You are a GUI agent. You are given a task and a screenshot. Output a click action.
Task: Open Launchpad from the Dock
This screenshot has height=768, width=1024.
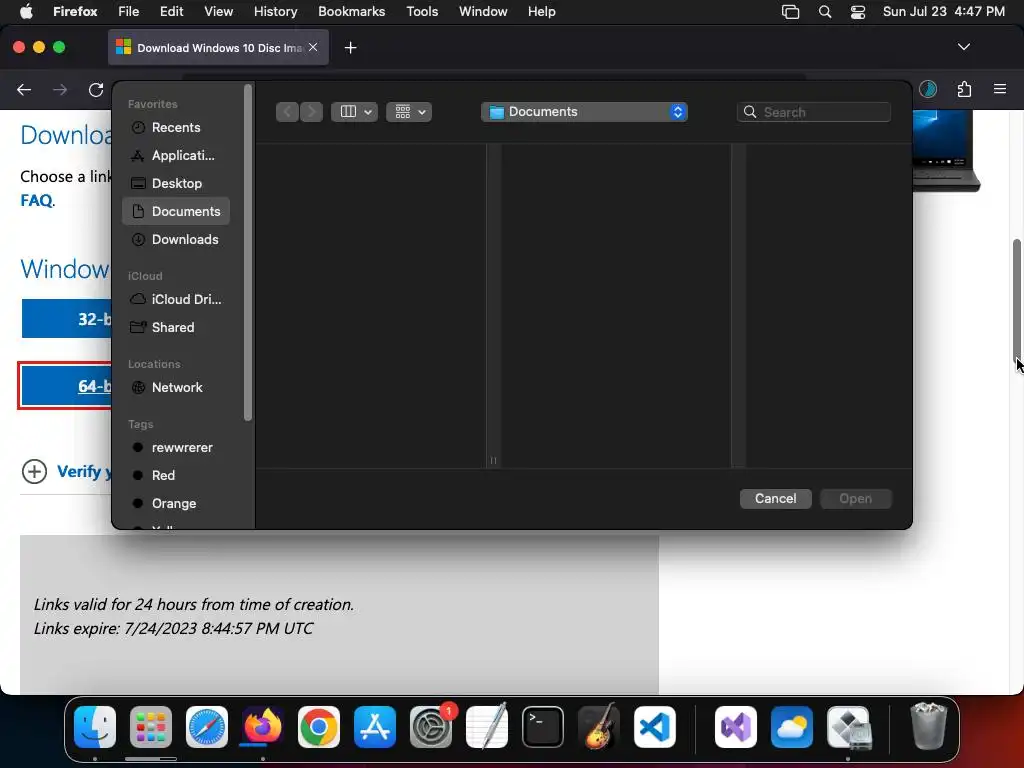tap(151, 727)
